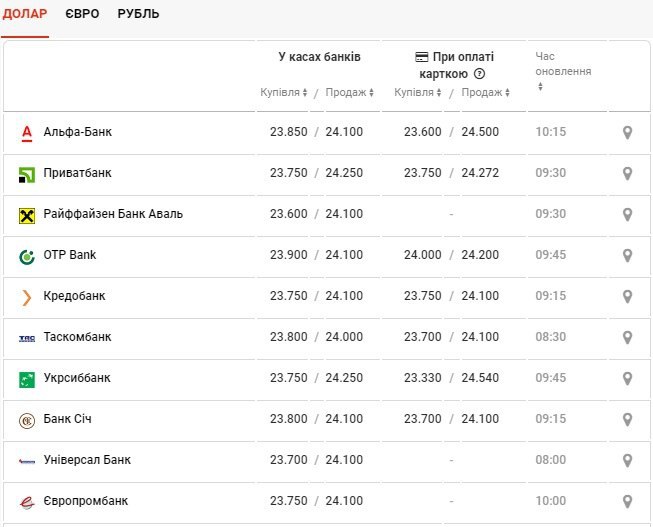Click the location marker for OTP Bank
Viewport: 653px width, 527px height.
(627, 255)
